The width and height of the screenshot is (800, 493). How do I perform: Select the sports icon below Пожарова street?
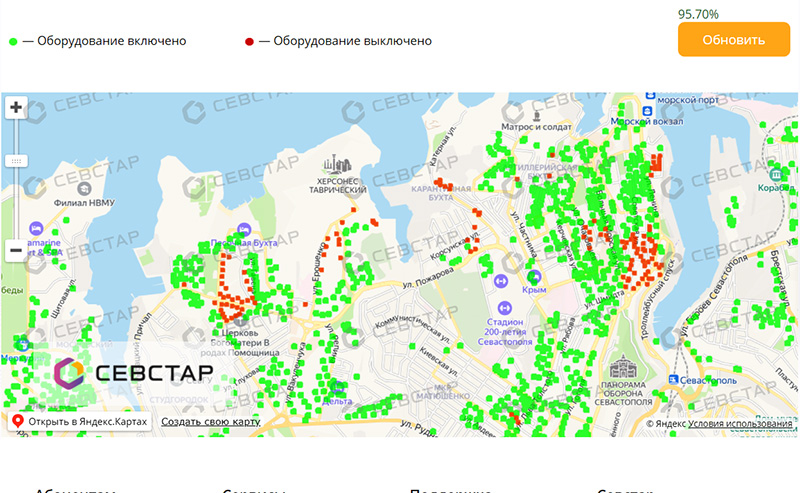501,281
